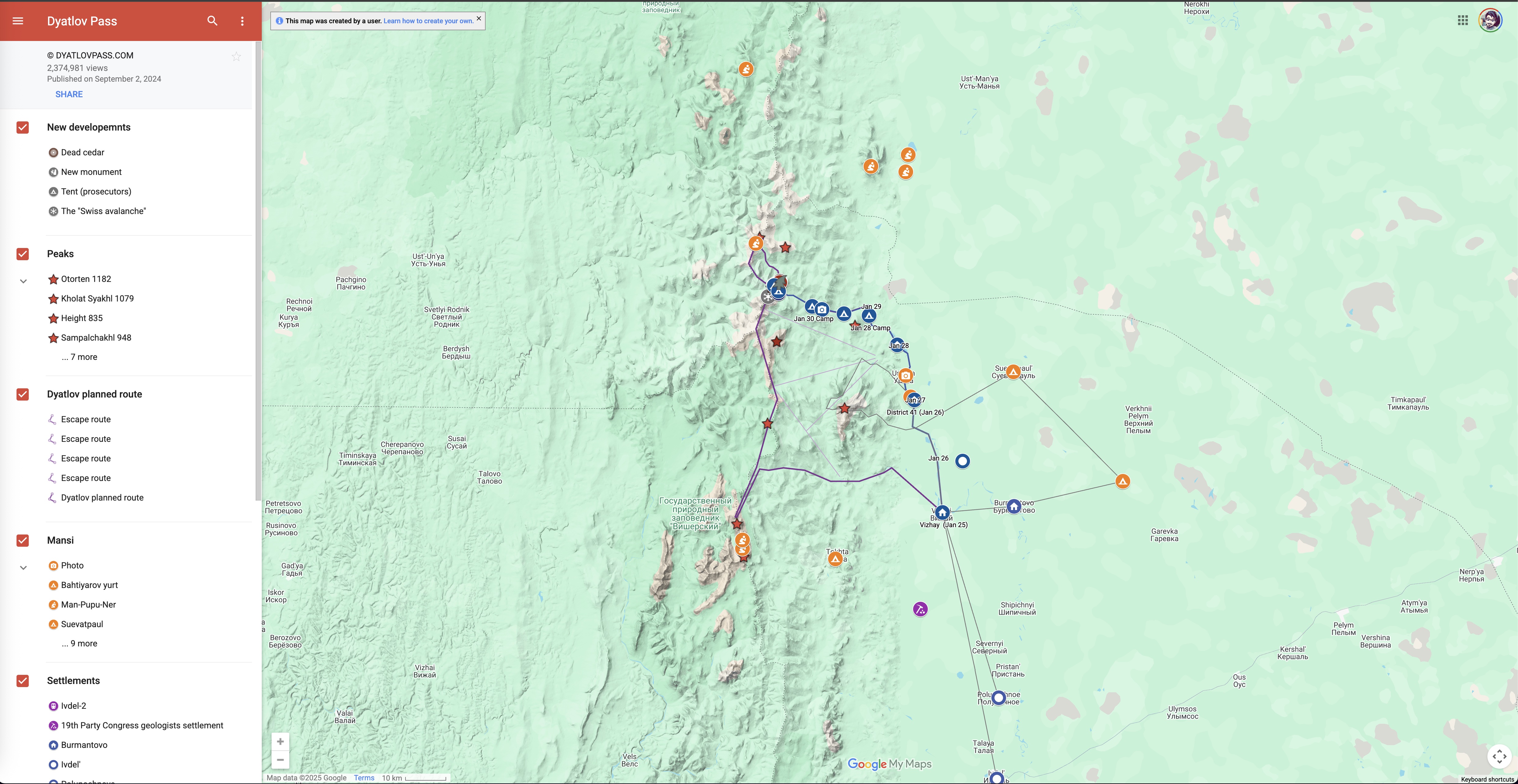Click the Jan 28 Camp tent marker
The image size is (1518, 784).
pos(868,316)
